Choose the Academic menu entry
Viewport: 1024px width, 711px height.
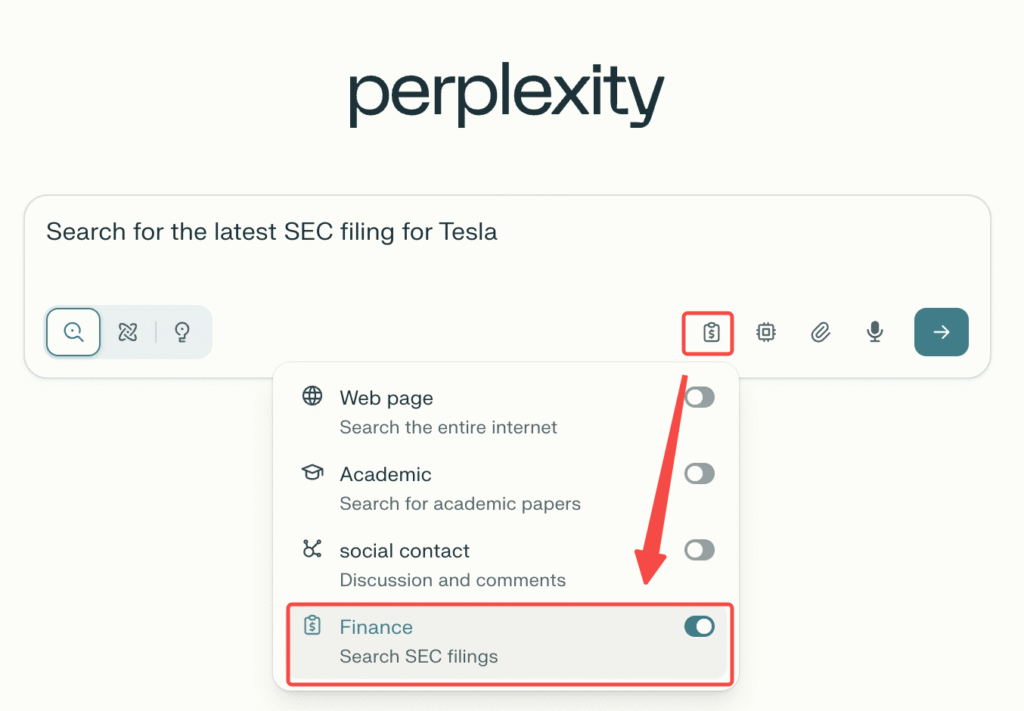(x=460, y=488)
